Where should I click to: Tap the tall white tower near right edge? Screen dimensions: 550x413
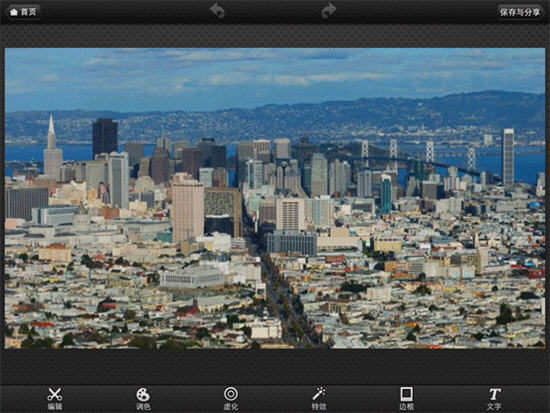[508, 157]
